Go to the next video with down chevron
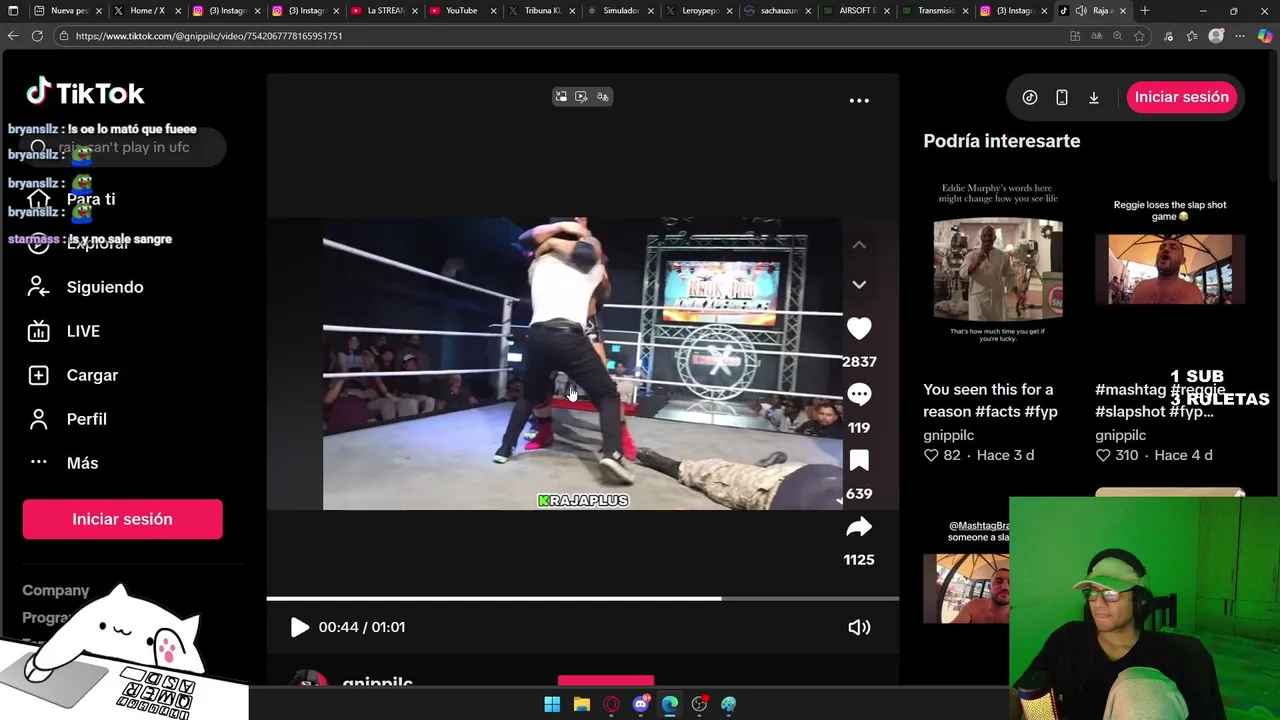 (859, 284)
